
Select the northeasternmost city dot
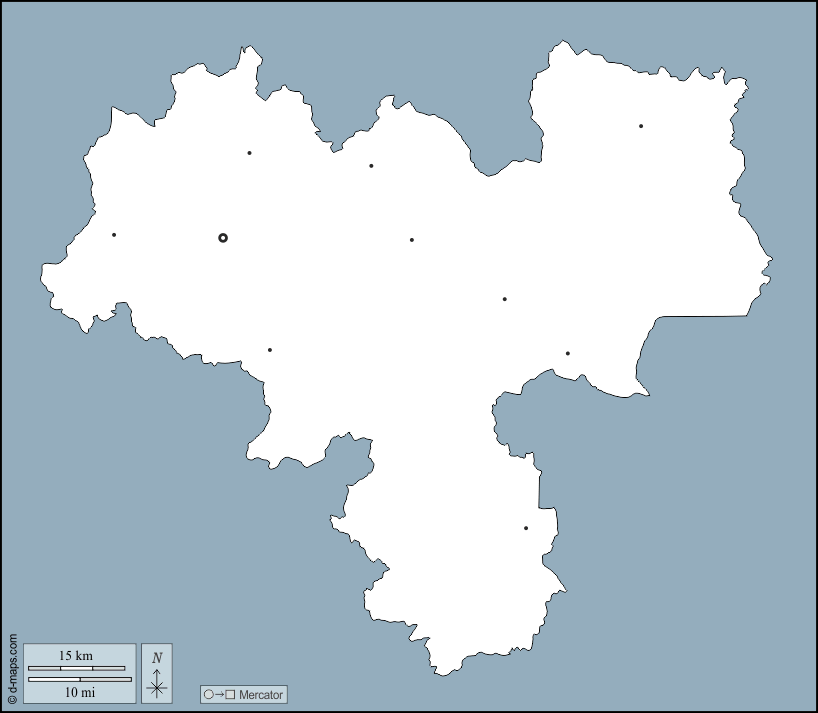[x=641, y=126]
